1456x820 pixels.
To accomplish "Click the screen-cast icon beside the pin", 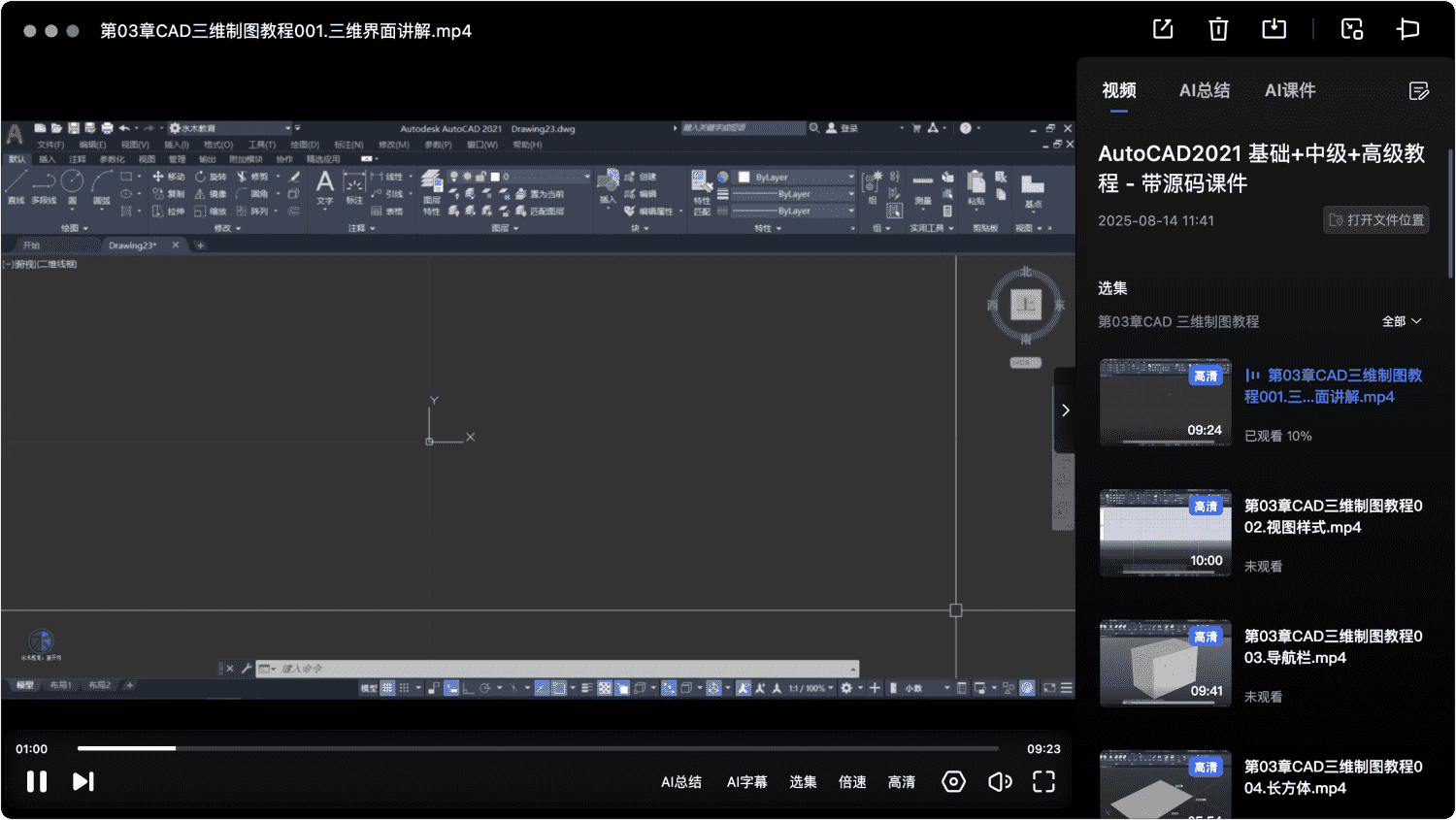I will coord(1352,29).
